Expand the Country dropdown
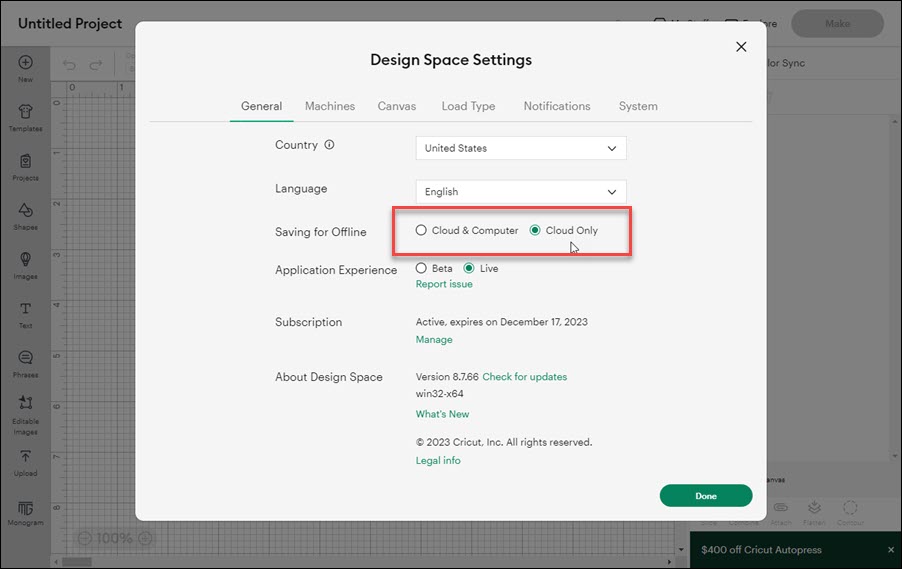Viewport: 902px width, 569px height. point(520,148)
